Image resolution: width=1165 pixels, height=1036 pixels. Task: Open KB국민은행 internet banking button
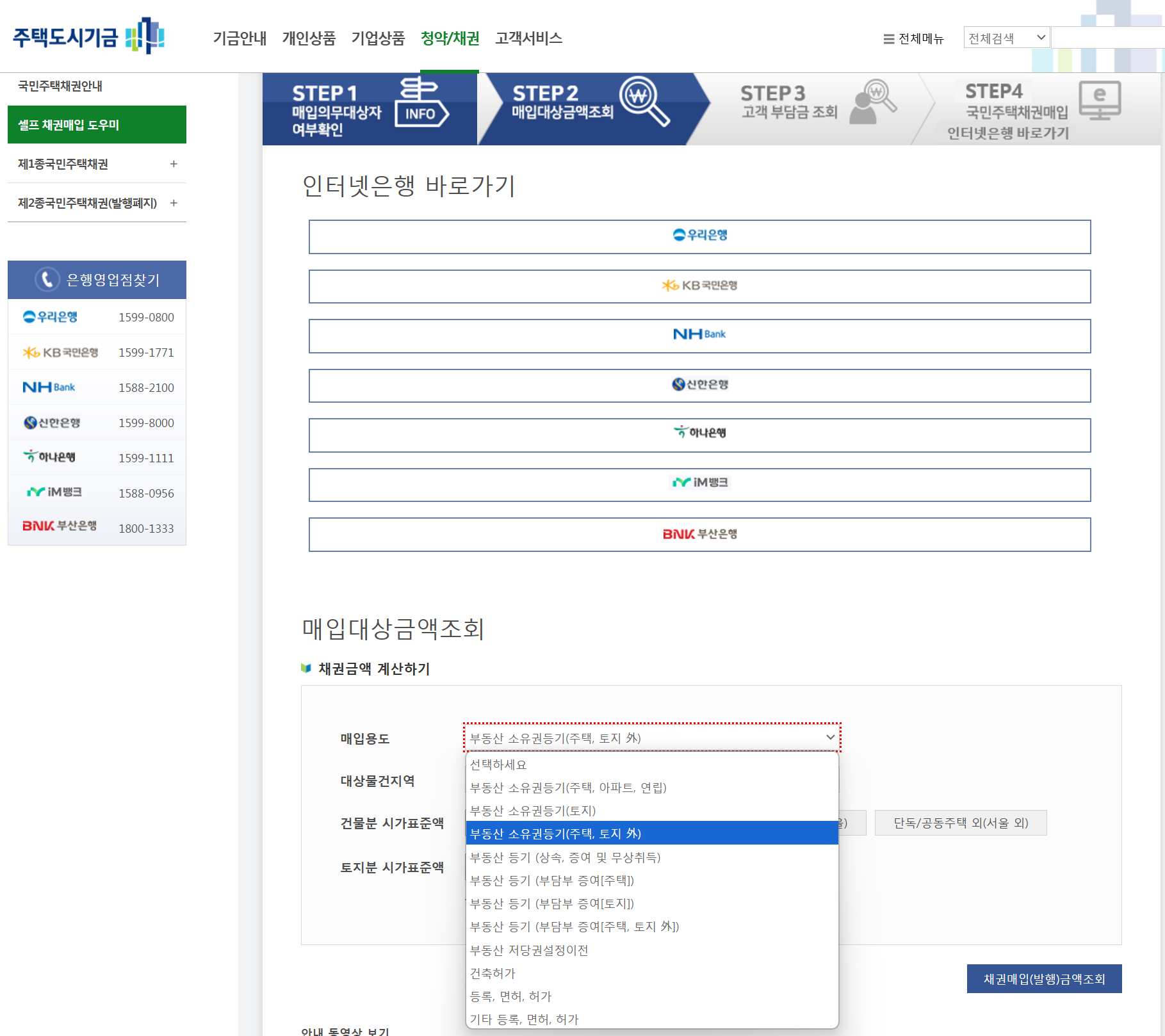click(699, 286)
